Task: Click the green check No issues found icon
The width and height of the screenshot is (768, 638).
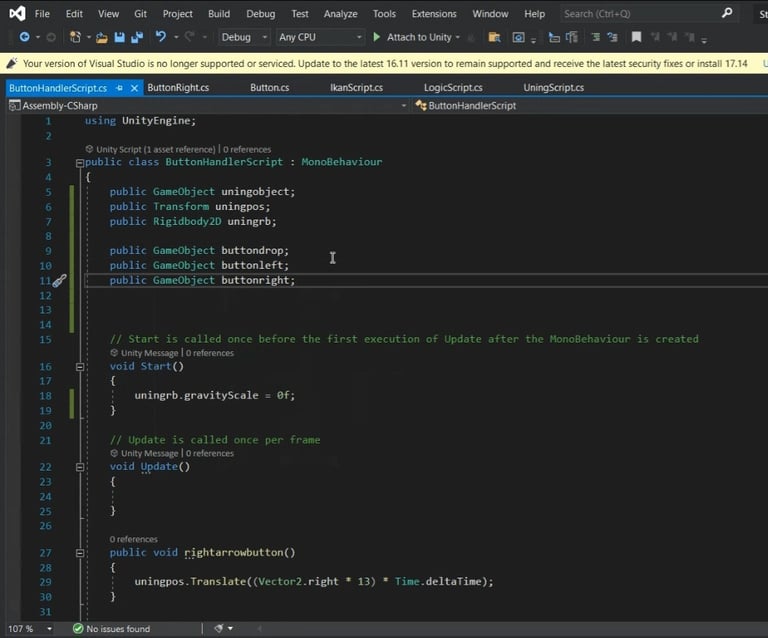Action: click(78, 629)
